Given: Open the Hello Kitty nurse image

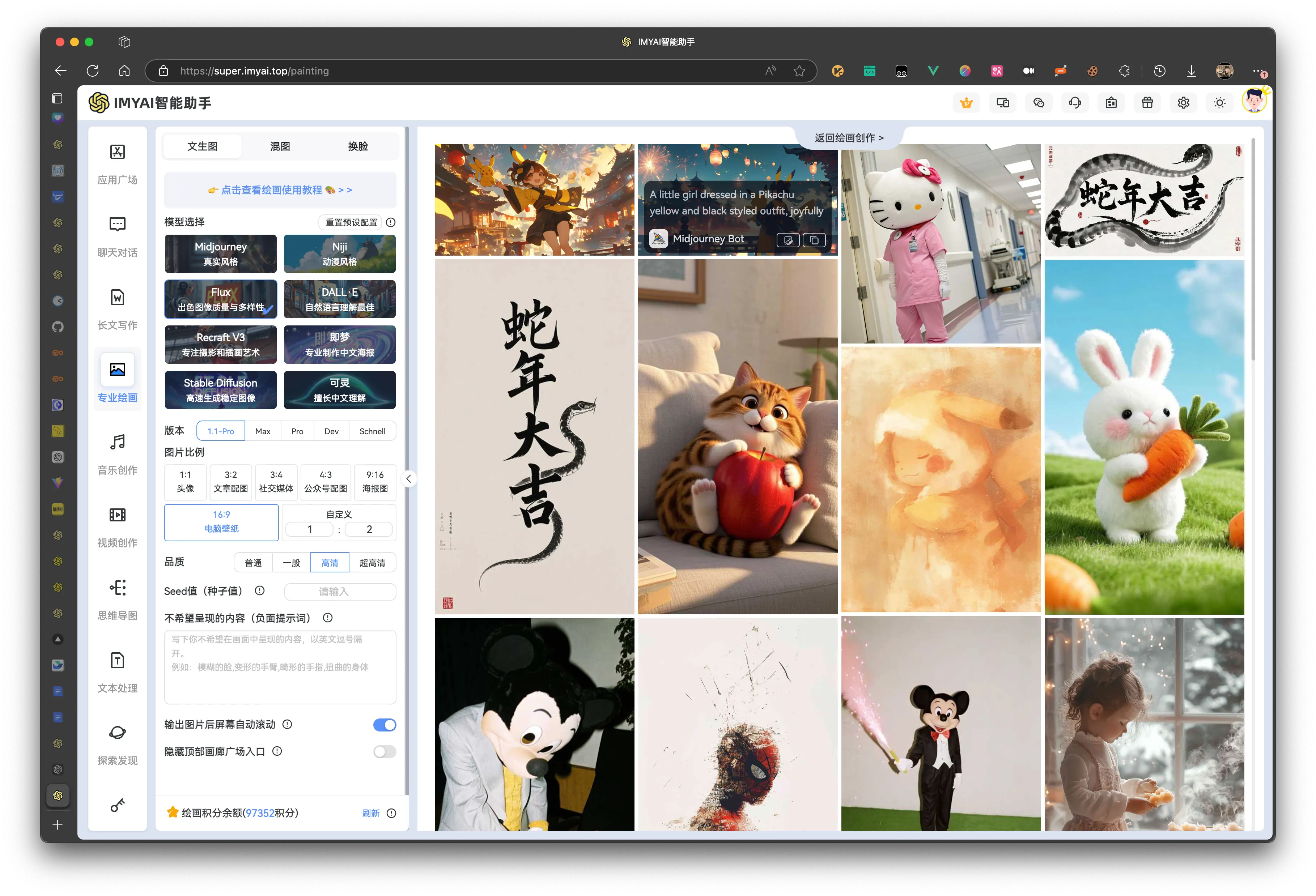Looking at the screenshot, I should (941, 243).
